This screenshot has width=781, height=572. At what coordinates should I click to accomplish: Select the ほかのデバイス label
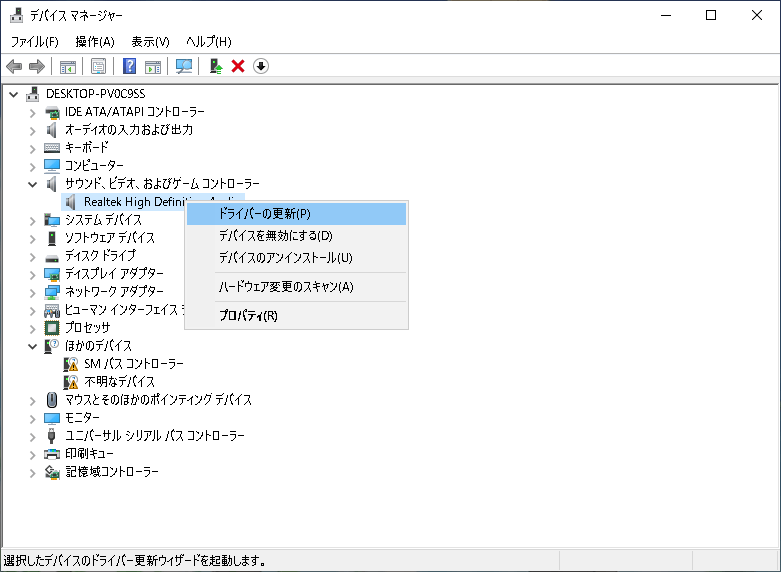pyautogui.click(x=99, y=346)
